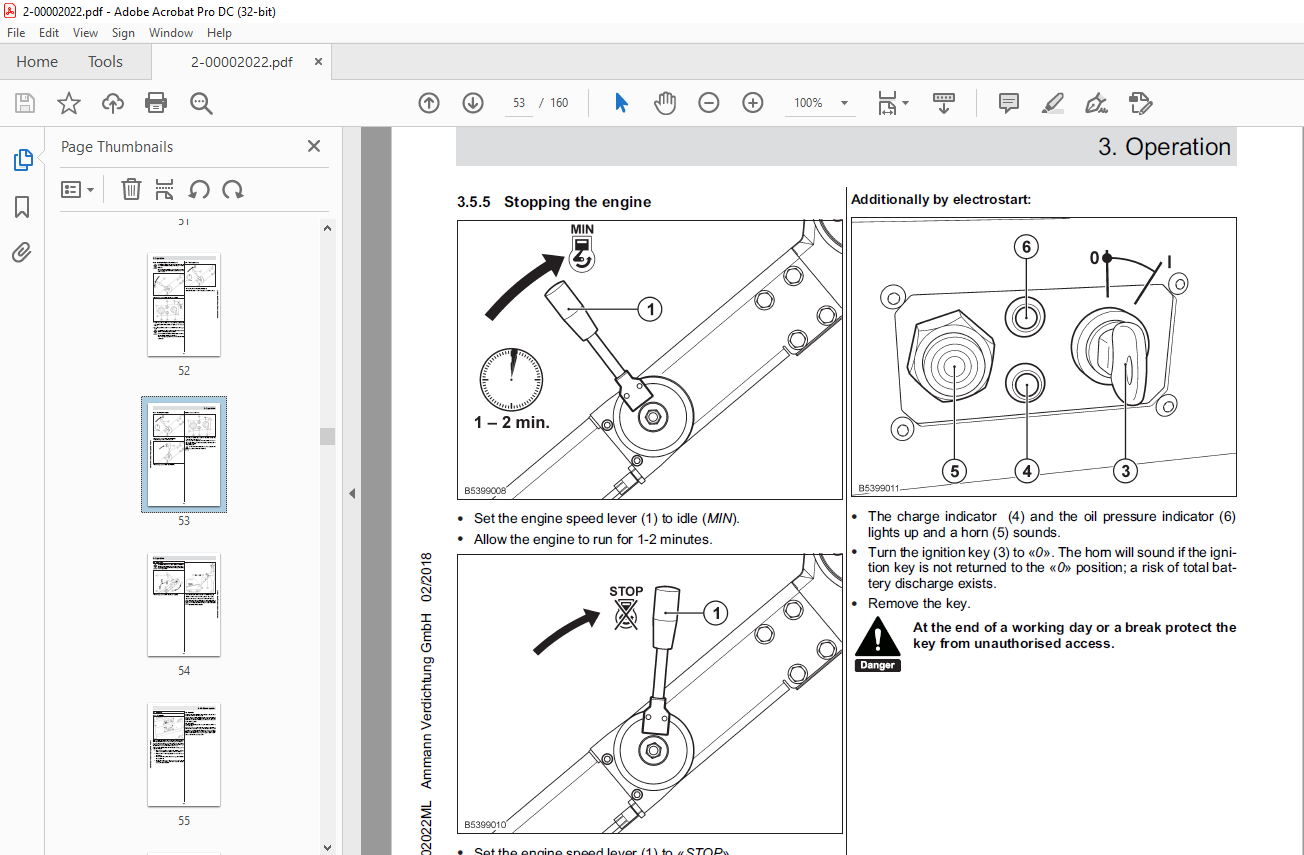Add a sticky note comment
The width and height of the screenshot is (1304, 855).
click(1009, 103)
